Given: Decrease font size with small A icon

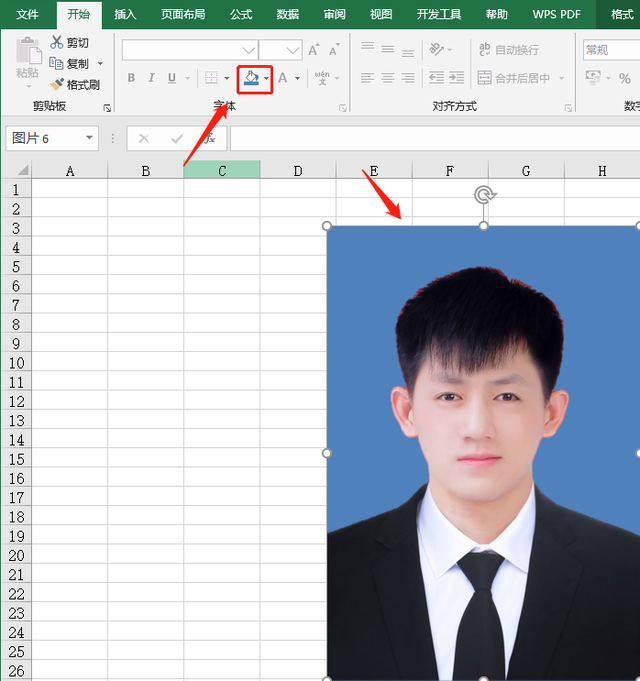Looking at the screenshot, I should pos(334,50).
